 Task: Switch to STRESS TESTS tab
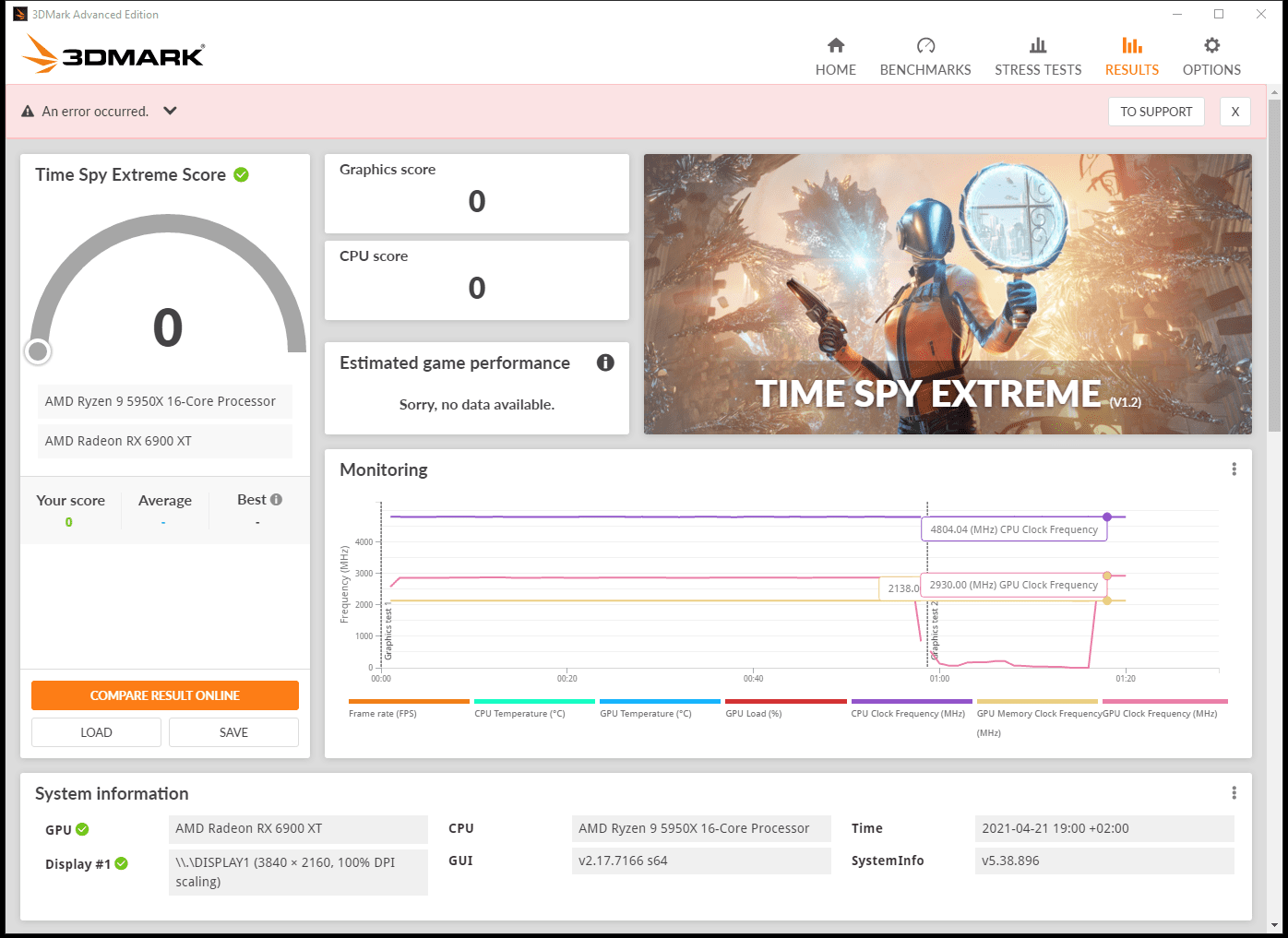click(x=1038, y=57)
